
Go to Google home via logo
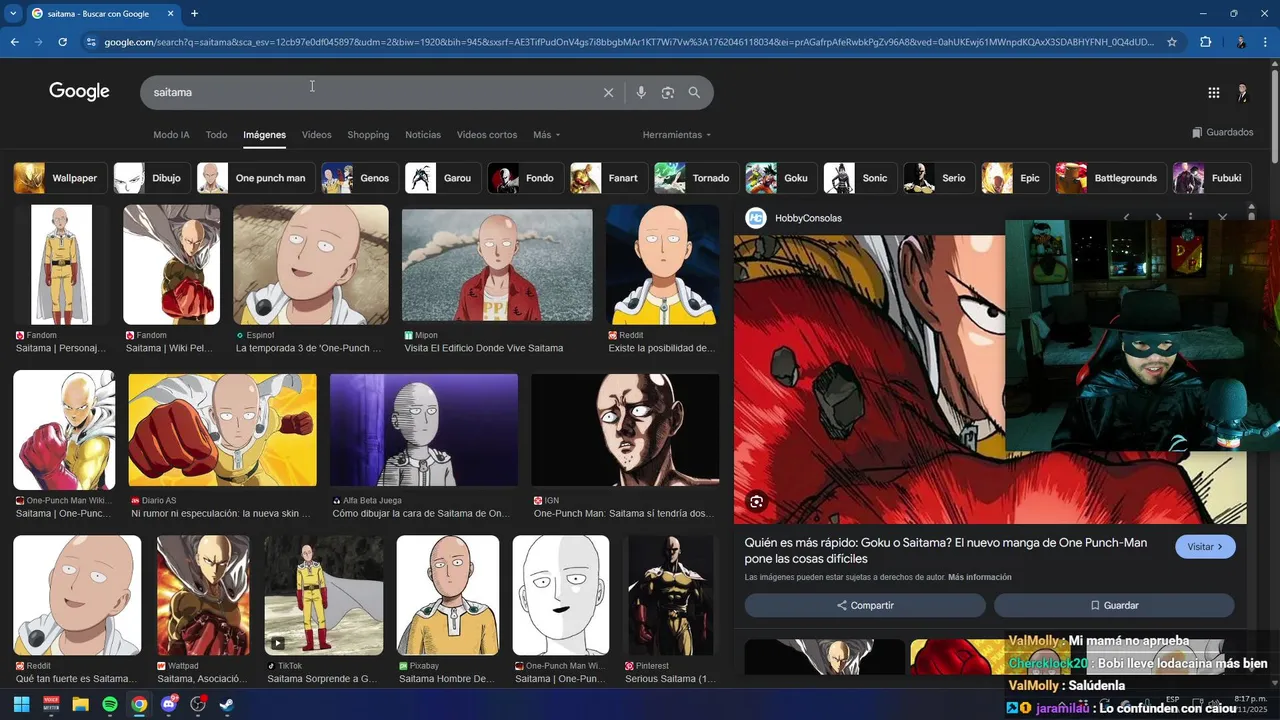click(79, 92)
